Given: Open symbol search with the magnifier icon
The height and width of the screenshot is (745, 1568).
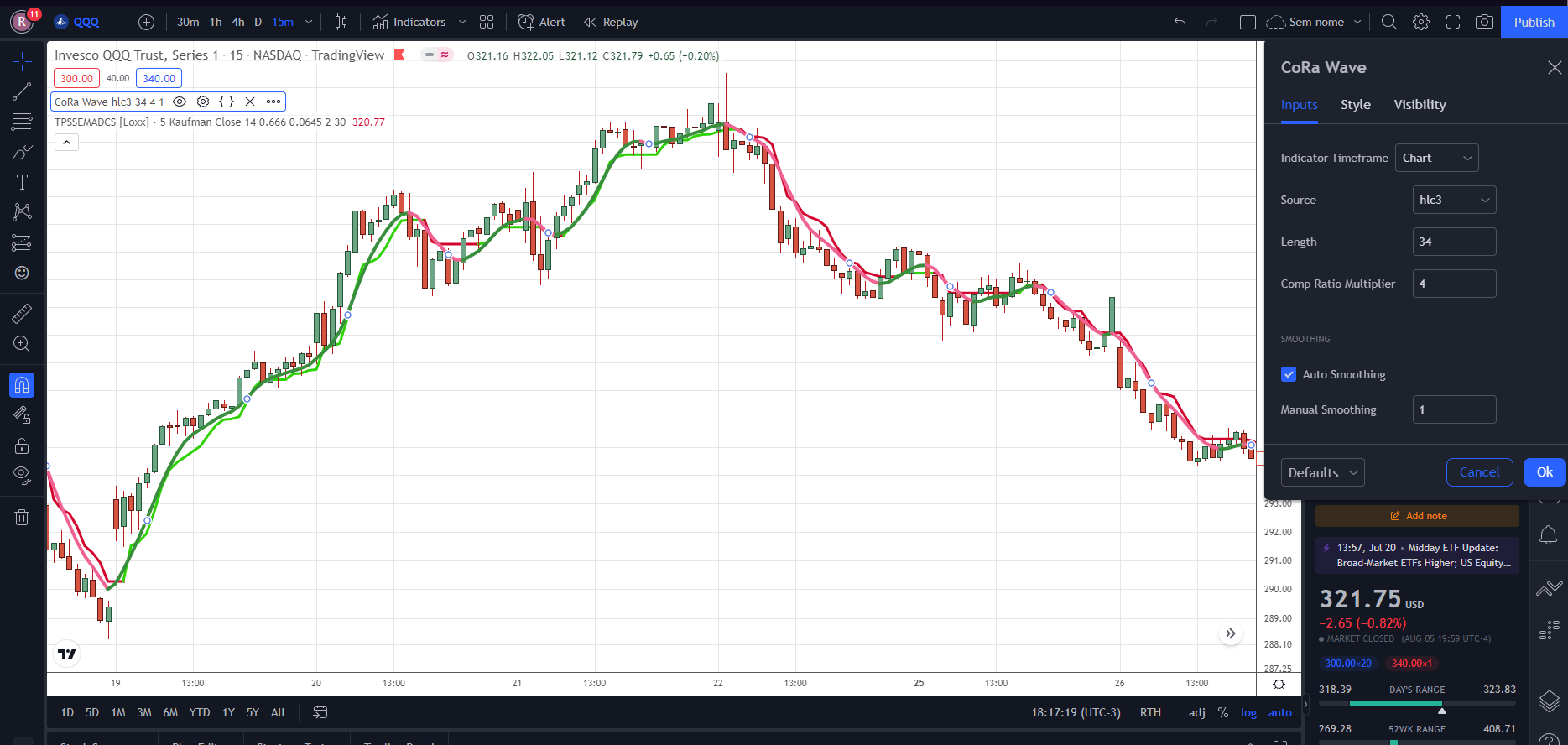Looking at the screenshot, I should pos(1389,22).
